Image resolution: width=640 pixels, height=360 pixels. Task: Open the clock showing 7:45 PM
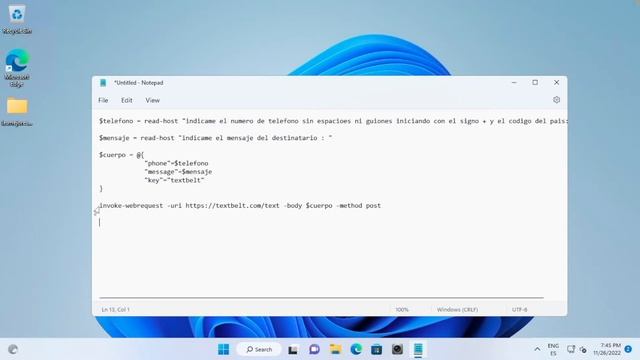click(x=607, y=349)
